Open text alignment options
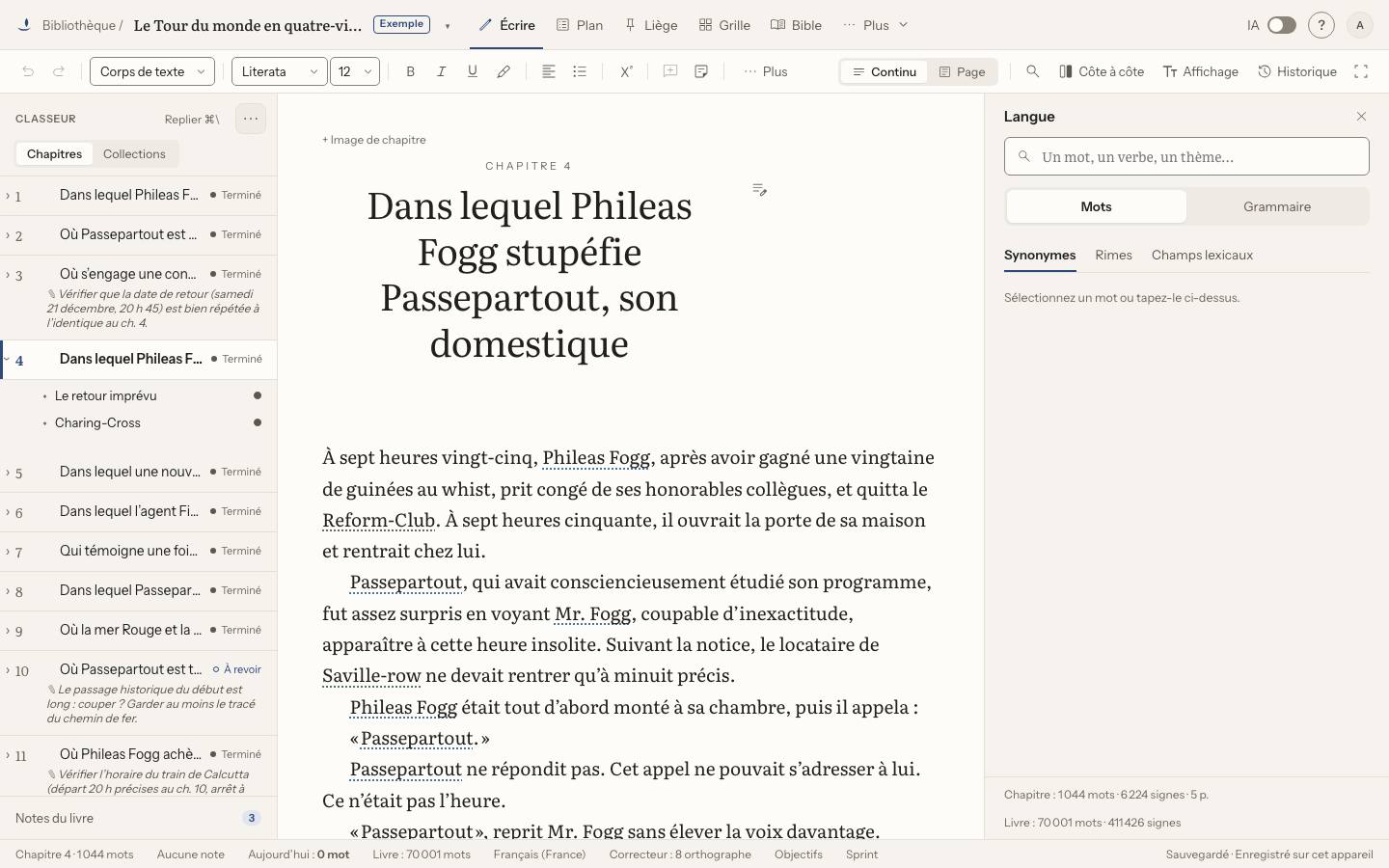The width and height of the screenshot is (1389, 868). [x=548, y=71]
